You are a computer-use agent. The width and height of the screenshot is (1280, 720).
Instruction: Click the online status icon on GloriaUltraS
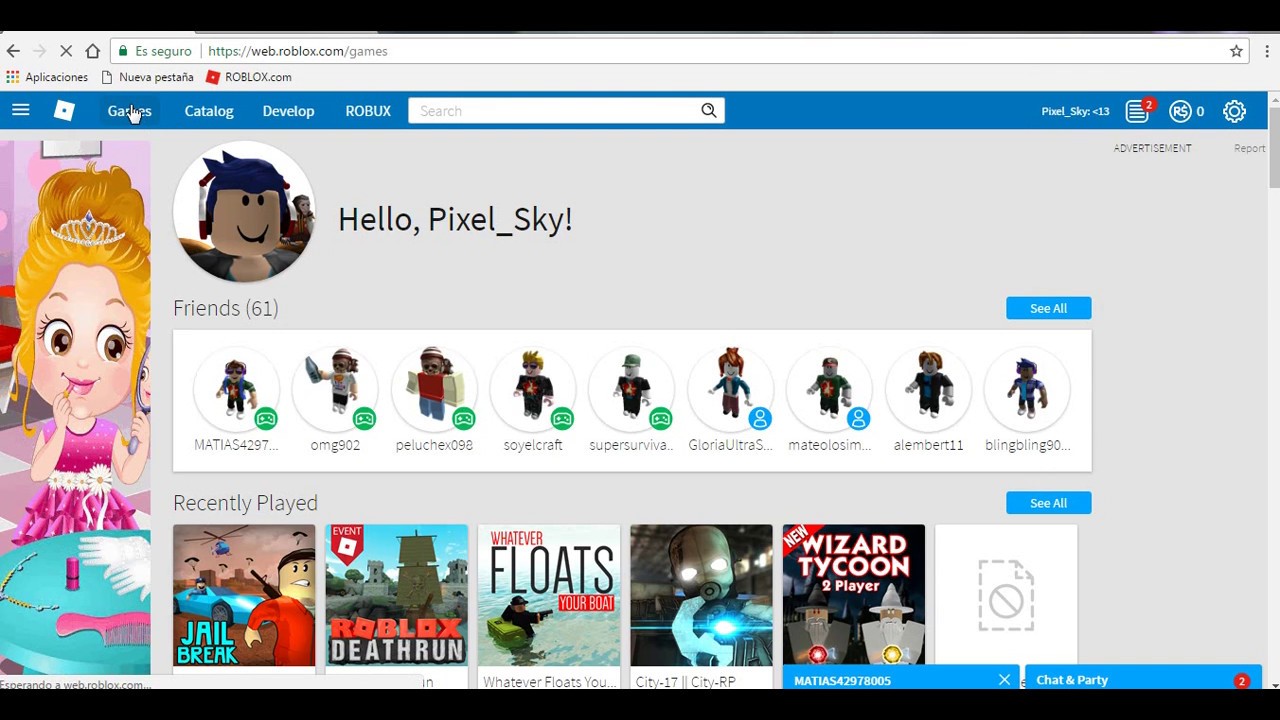tap(760, 419)
